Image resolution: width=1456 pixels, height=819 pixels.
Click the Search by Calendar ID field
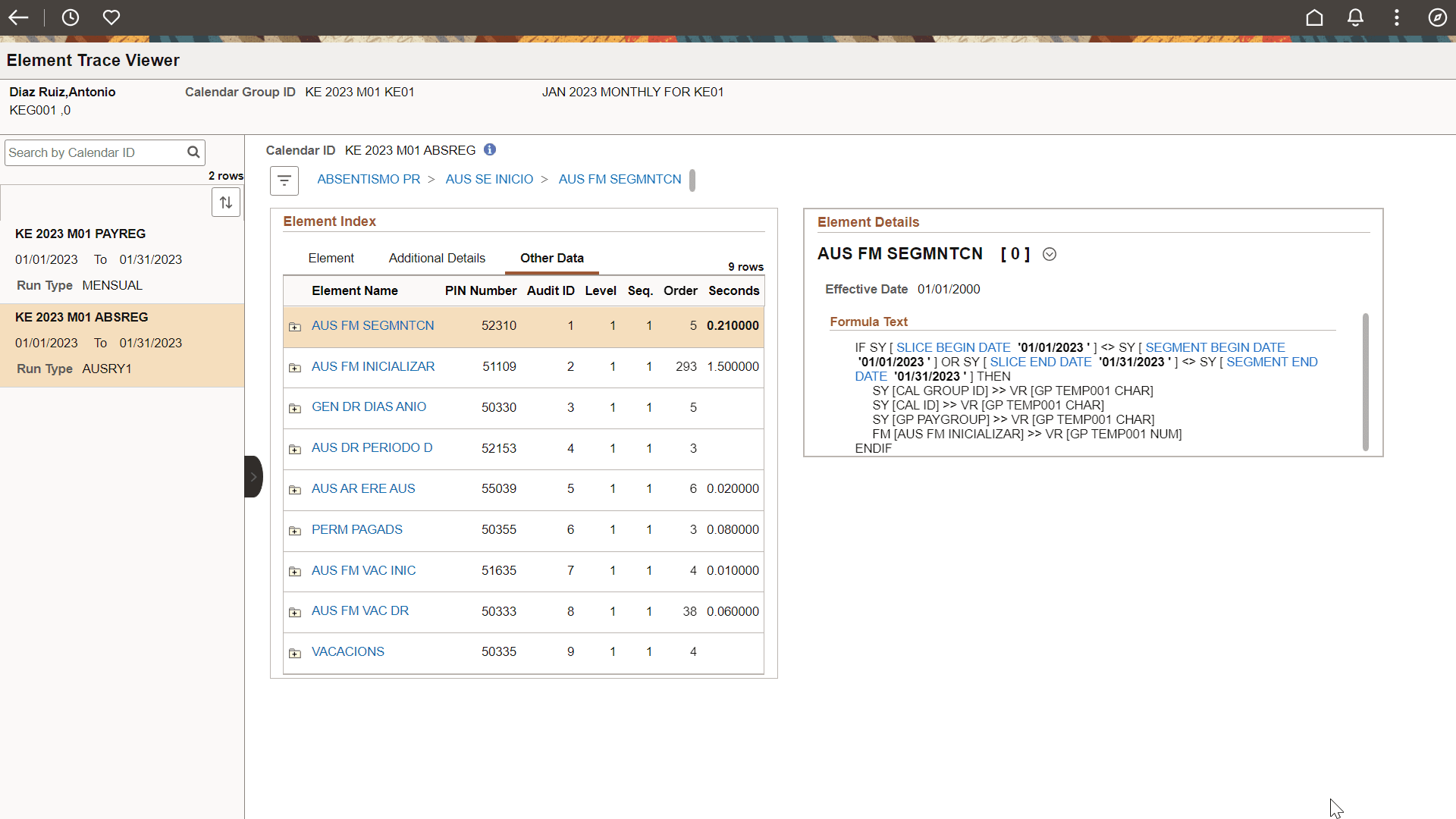(91, 152)
